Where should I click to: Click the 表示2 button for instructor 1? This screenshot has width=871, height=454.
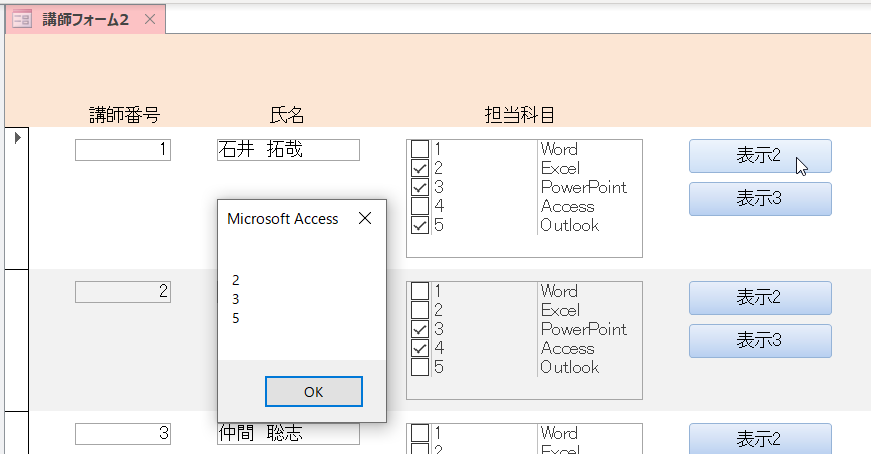click(x=760, y=156)
